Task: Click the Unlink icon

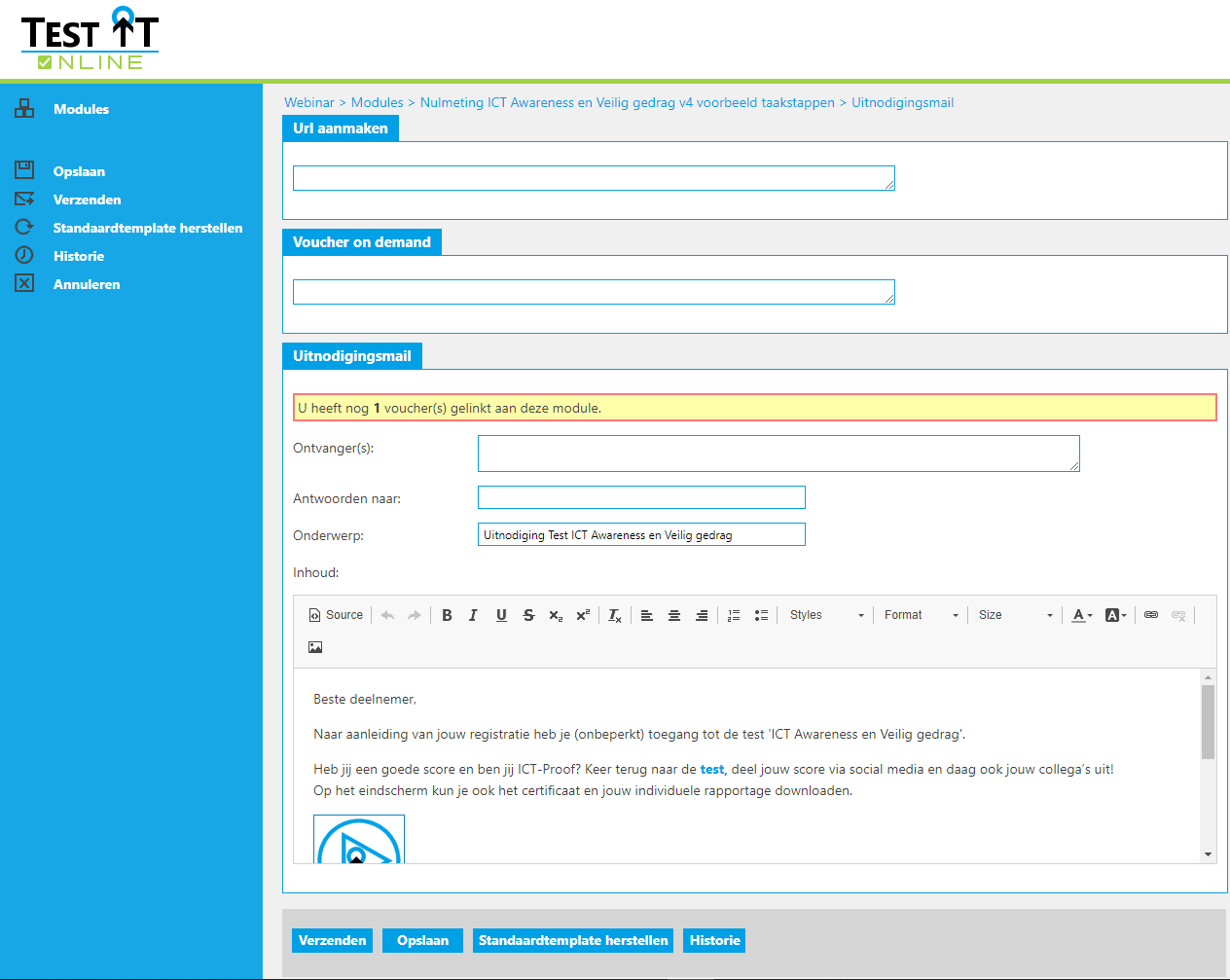Action: click(1178, 615)
